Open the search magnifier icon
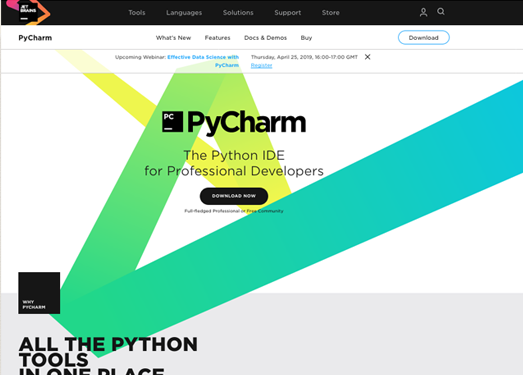This screenshot has height=375, width=523. point(441,12)
